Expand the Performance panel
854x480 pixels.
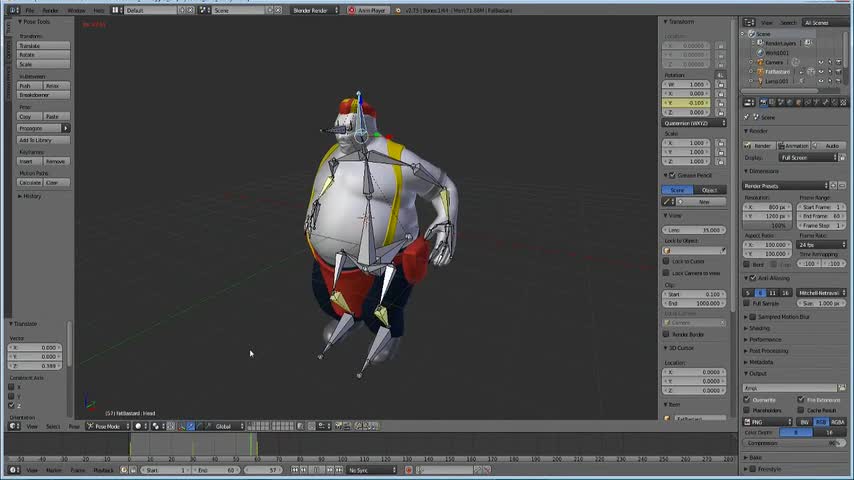(x=765, y=339)
